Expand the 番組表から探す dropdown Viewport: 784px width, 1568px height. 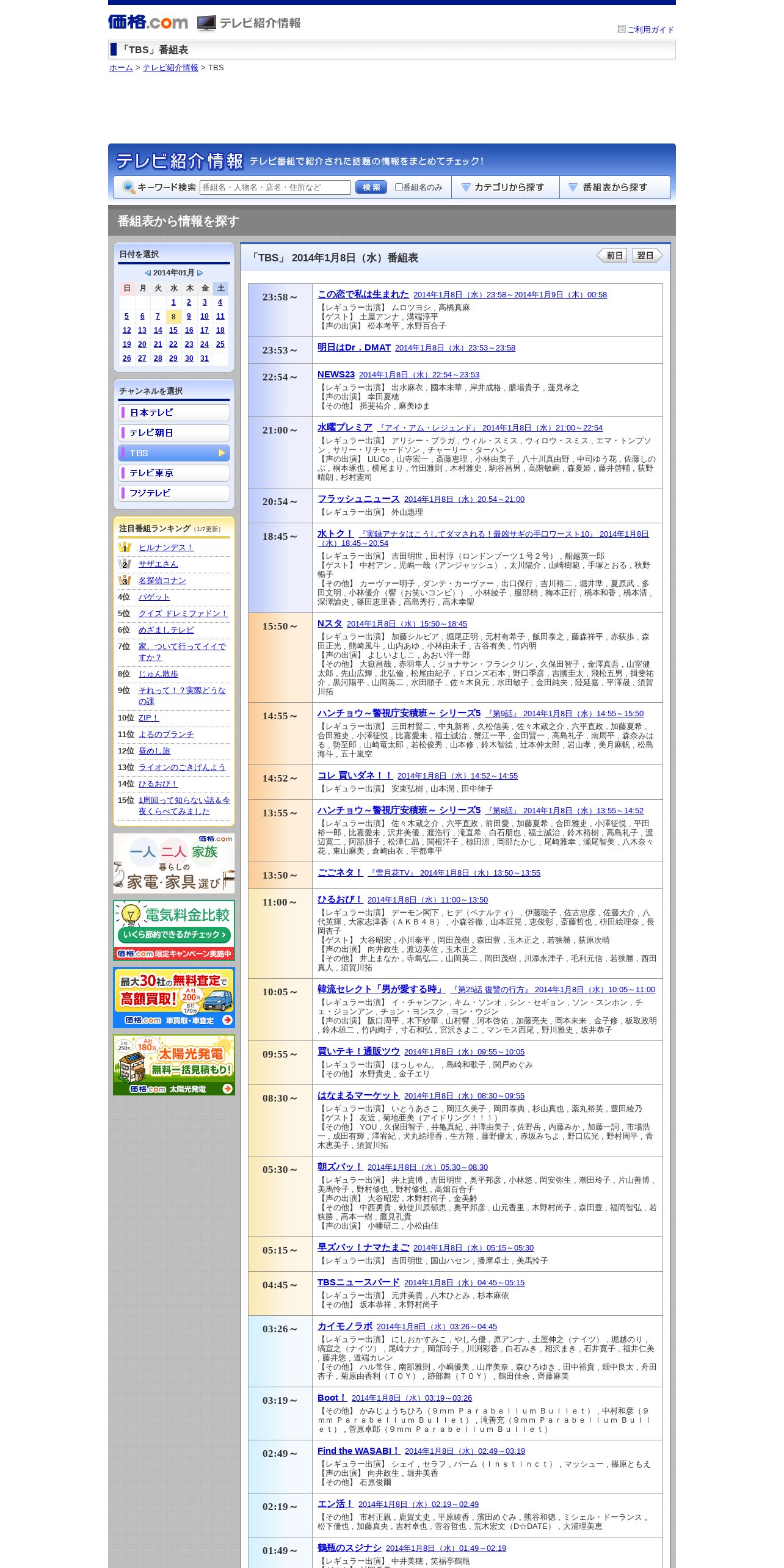point(614,187)
